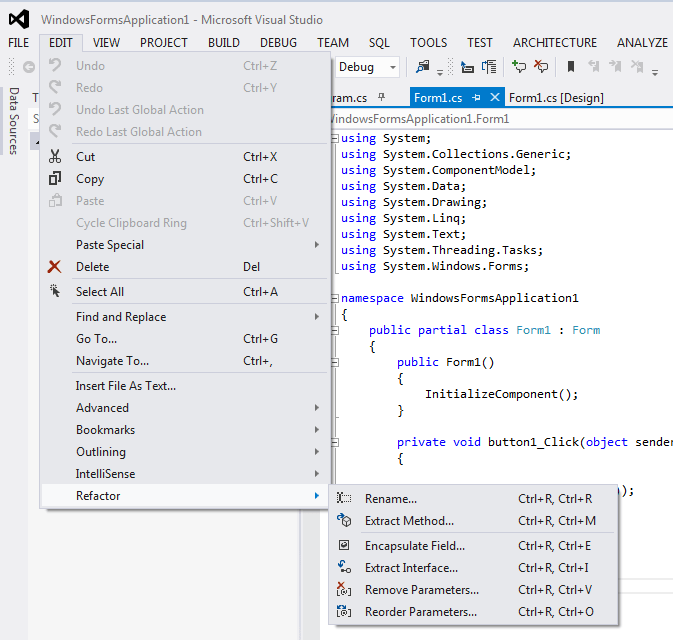Open the SQL menu

[x=379, y=42]
